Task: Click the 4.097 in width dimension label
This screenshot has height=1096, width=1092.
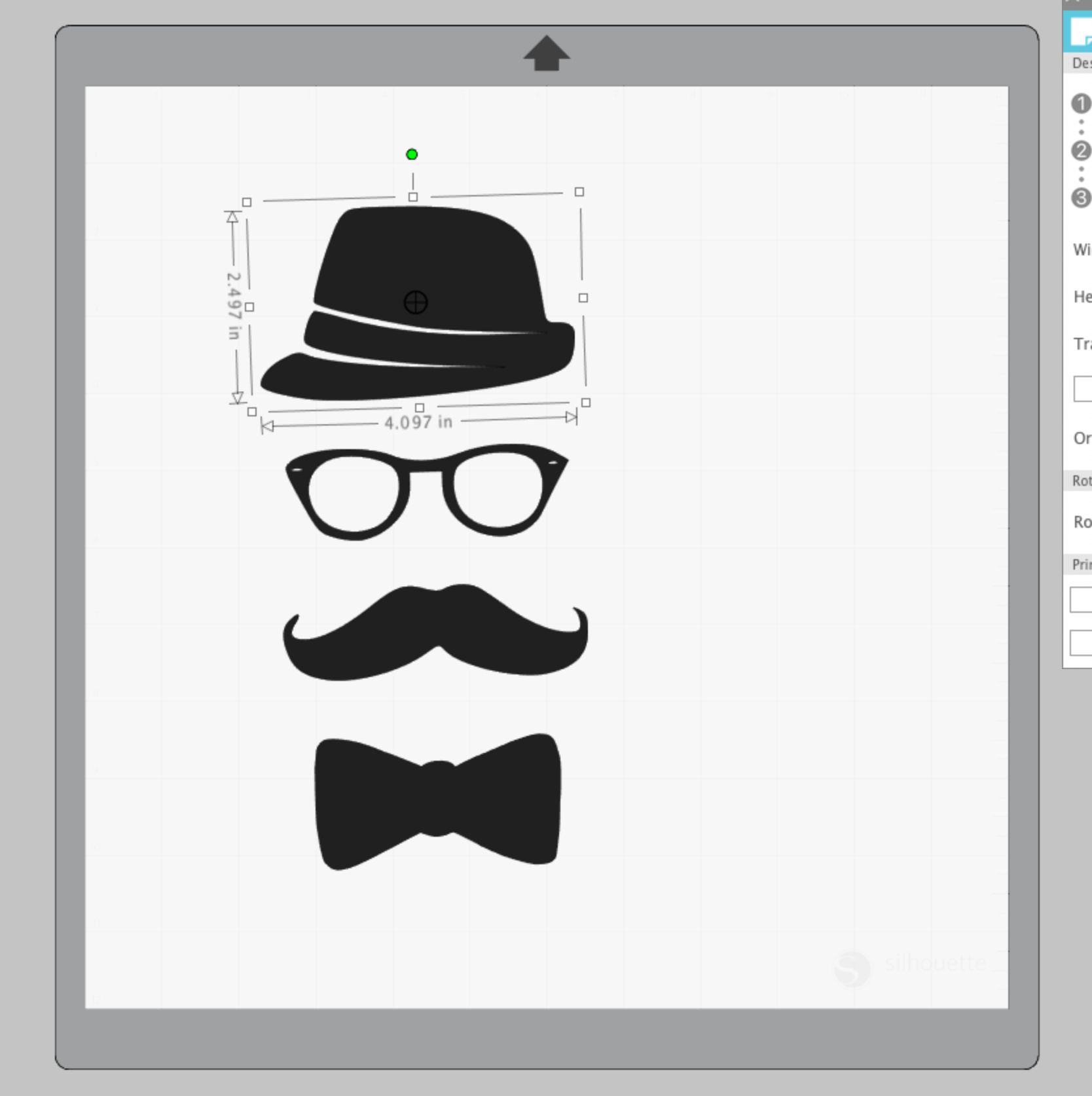Action: [x=419, y=423]
